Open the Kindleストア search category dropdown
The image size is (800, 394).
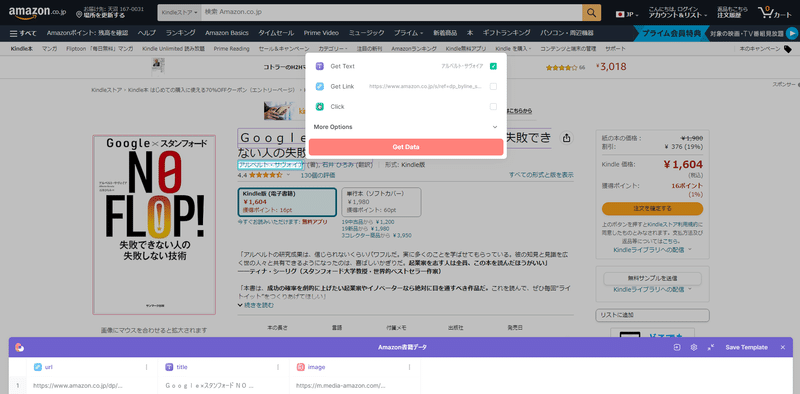(x=179, y=12)
